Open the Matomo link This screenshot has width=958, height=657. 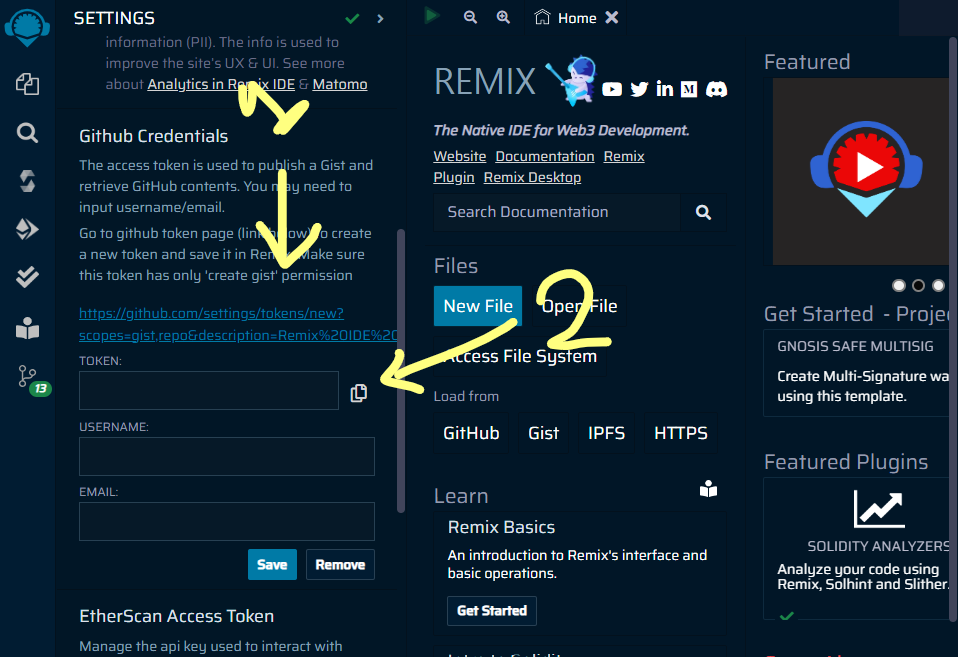click(340, 84)
